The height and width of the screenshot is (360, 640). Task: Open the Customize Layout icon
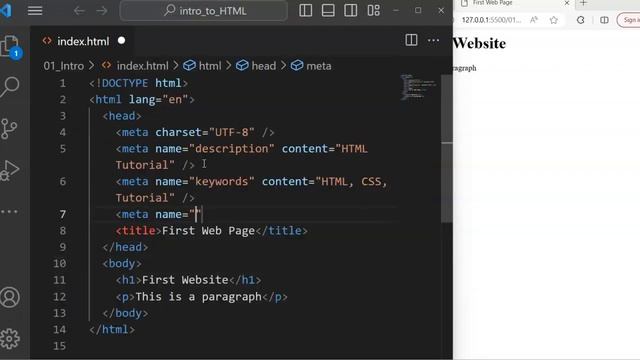373,11
